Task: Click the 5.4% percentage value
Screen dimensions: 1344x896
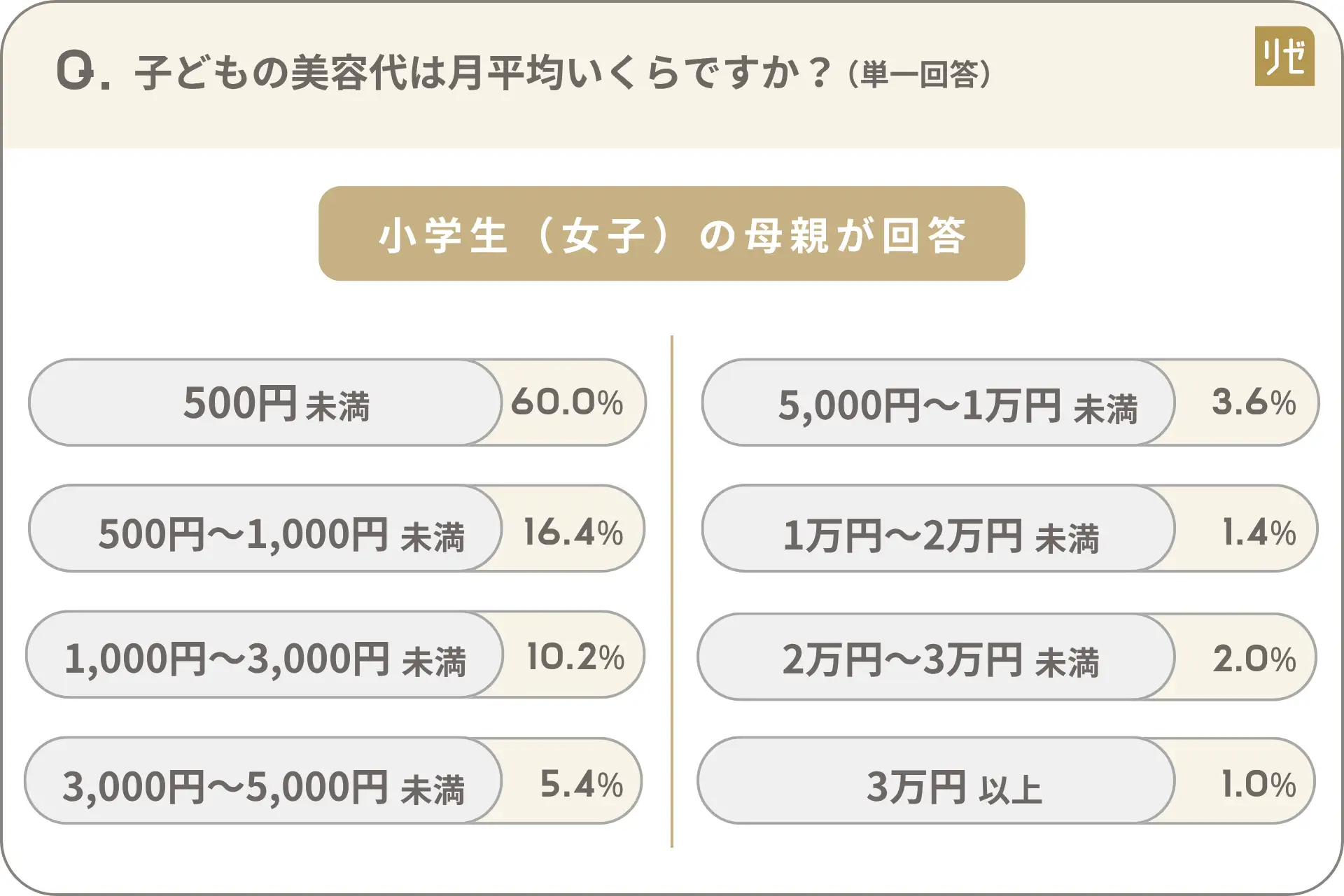Action: tap(581, 784)
